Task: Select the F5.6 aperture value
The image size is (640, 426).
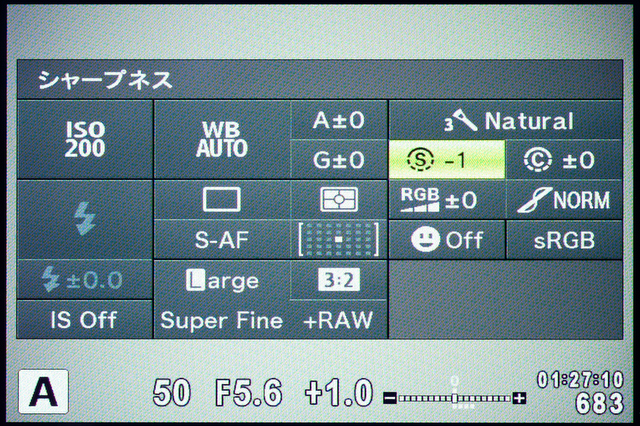Action: pyautogui.click(x=249, y=392)
